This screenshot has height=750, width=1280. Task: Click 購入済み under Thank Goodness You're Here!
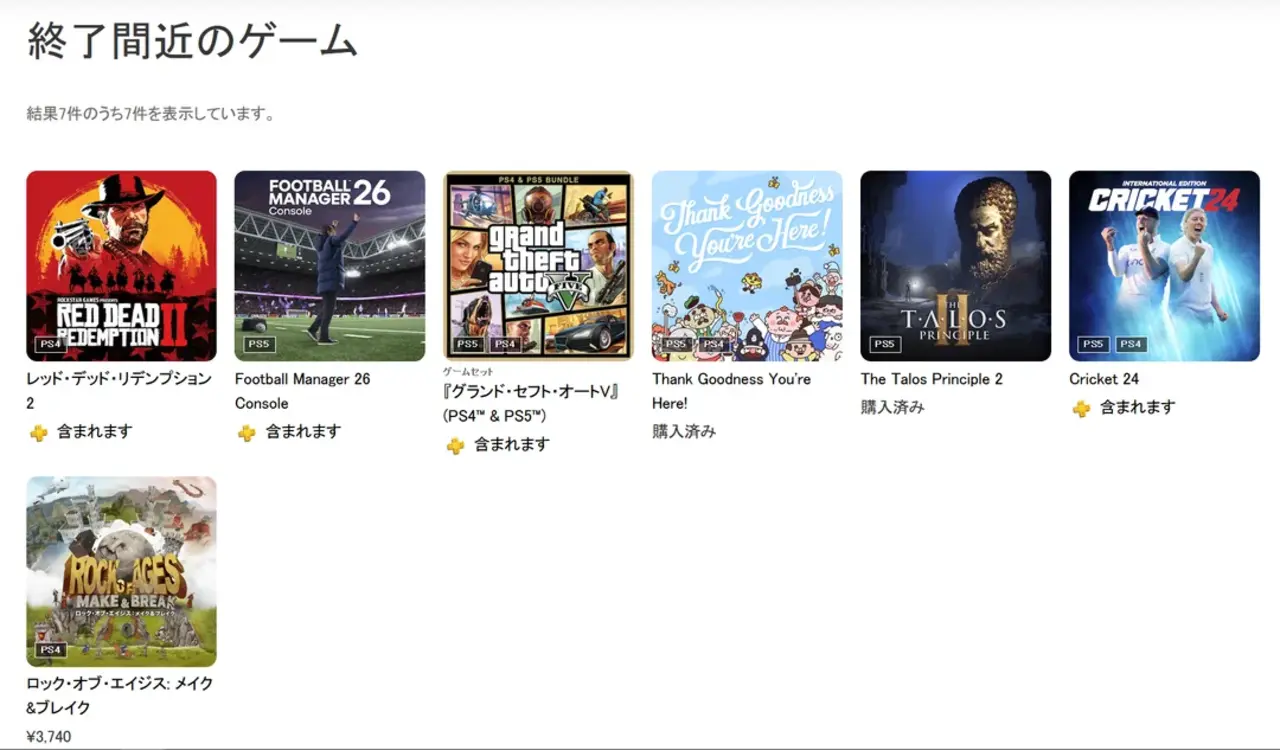(684, 432)
